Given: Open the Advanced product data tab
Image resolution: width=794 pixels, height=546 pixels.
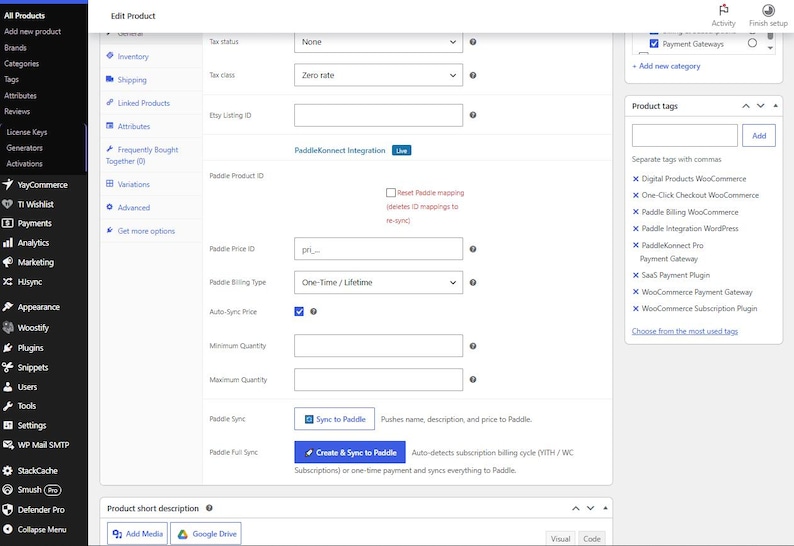Looking at the screenshot, I should (151, 208).
